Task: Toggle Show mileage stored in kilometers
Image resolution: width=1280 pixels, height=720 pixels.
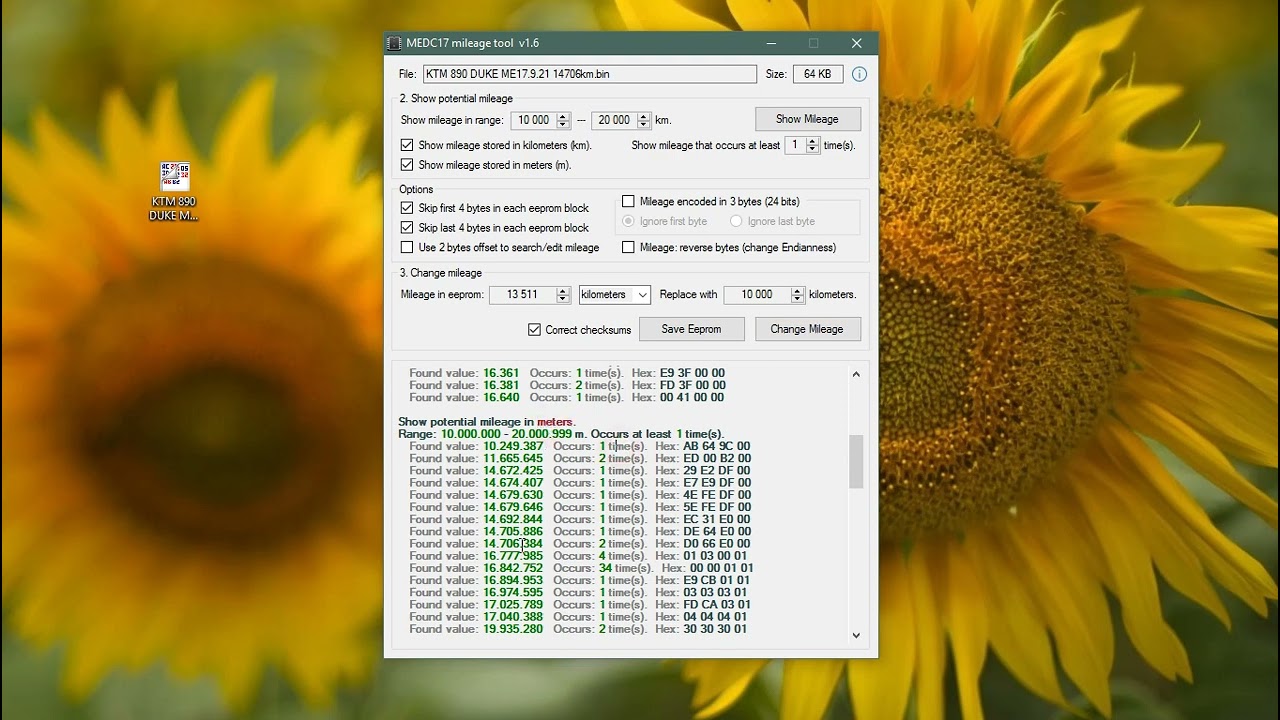Action: pyautogui.click(x=407, y=145)
